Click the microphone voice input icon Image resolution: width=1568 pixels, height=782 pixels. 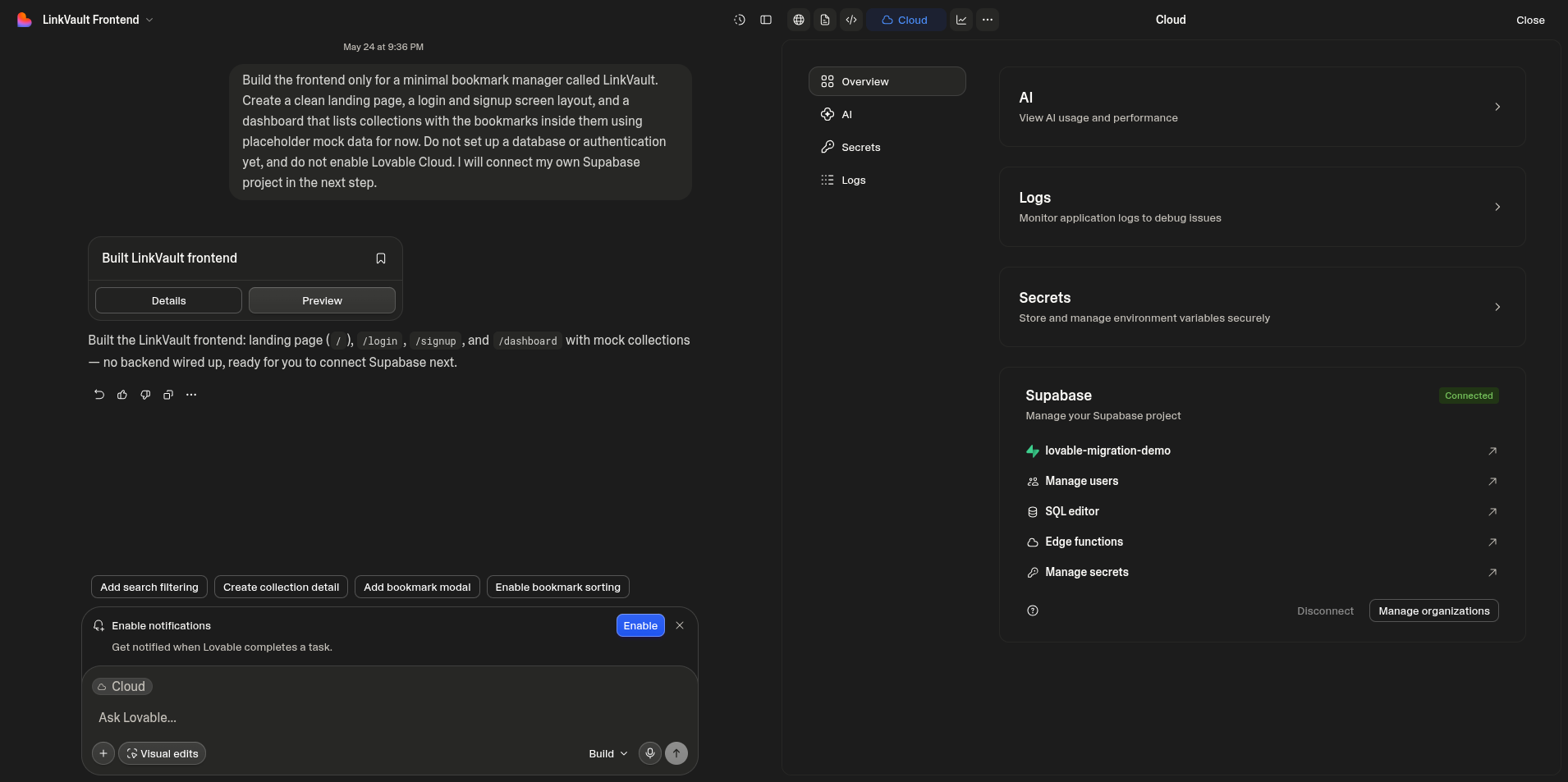point(650,753)
